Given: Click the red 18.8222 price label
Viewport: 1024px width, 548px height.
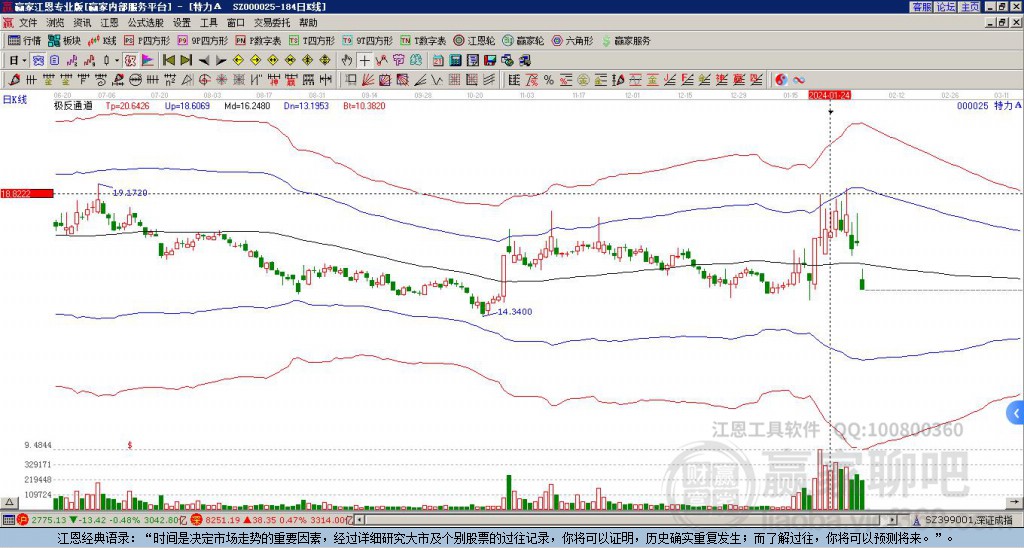Looking at the screenshot, I should click(27, 193).
